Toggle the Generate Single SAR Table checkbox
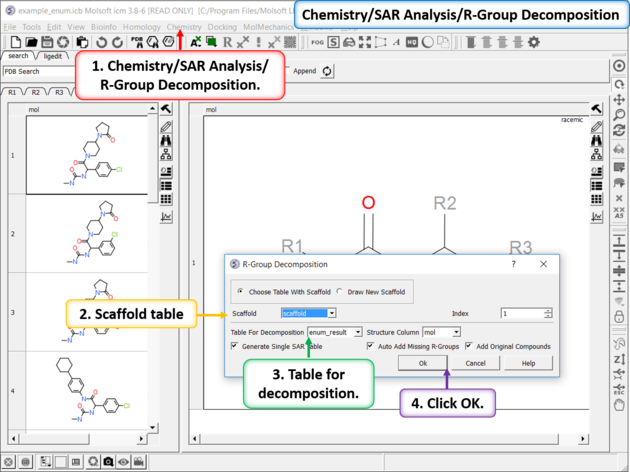The image size is (630, 472). coord(235,346)
